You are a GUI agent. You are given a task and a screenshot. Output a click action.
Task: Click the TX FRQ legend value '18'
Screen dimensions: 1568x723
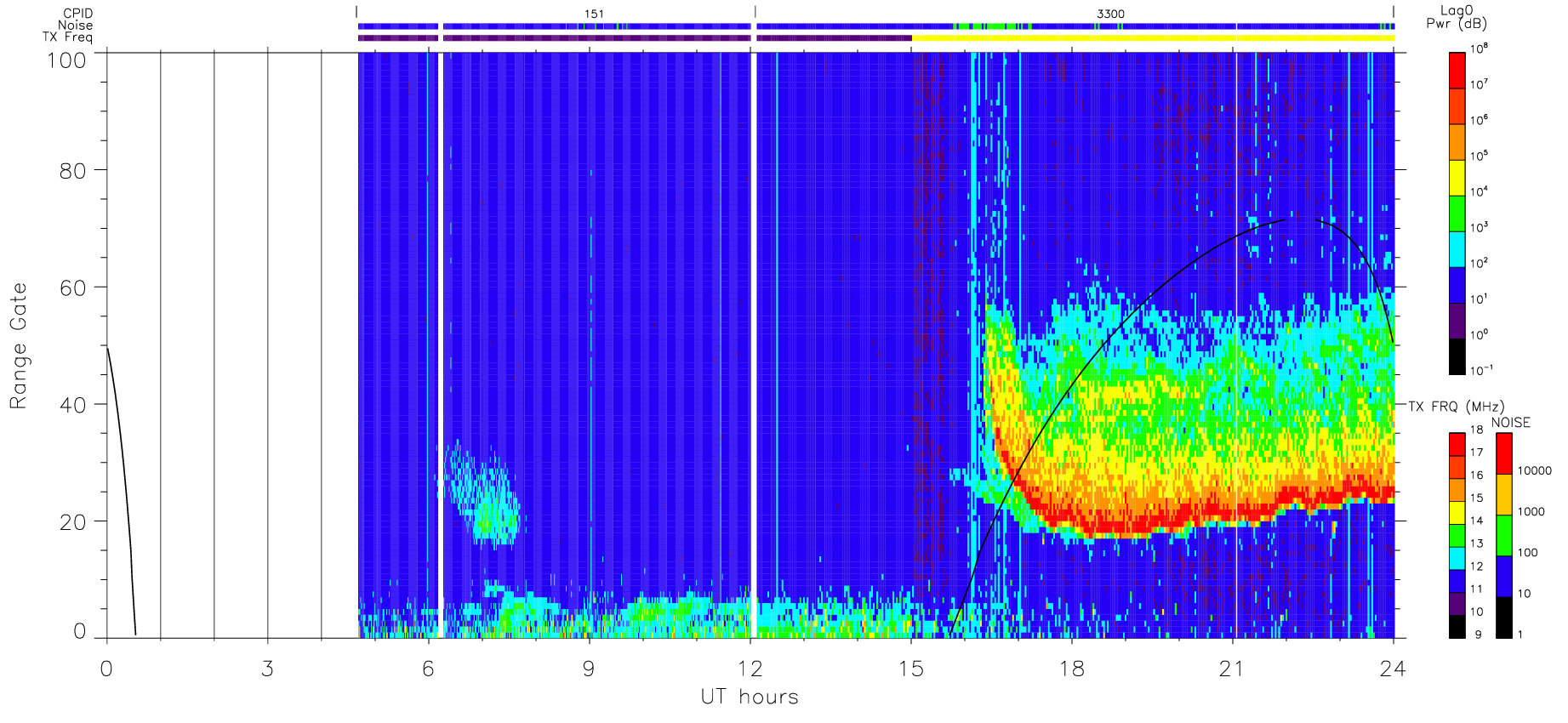tap(1476, 430)
